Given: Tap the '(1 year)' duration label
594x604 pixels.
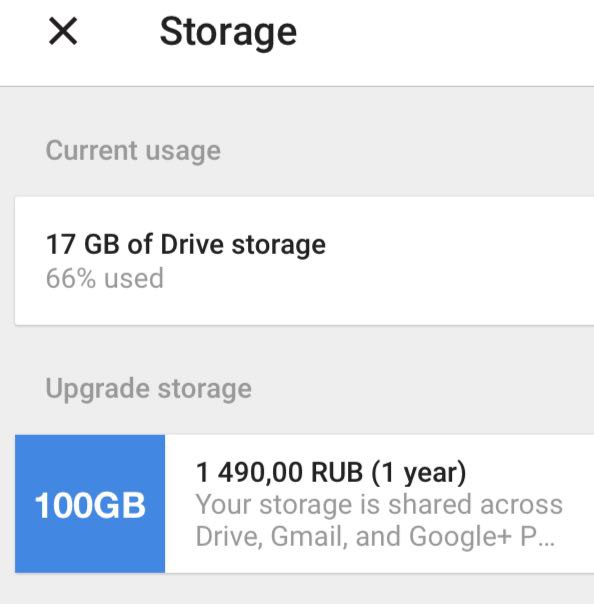Looking at the screenshot, I should click(x=419, y=472).
